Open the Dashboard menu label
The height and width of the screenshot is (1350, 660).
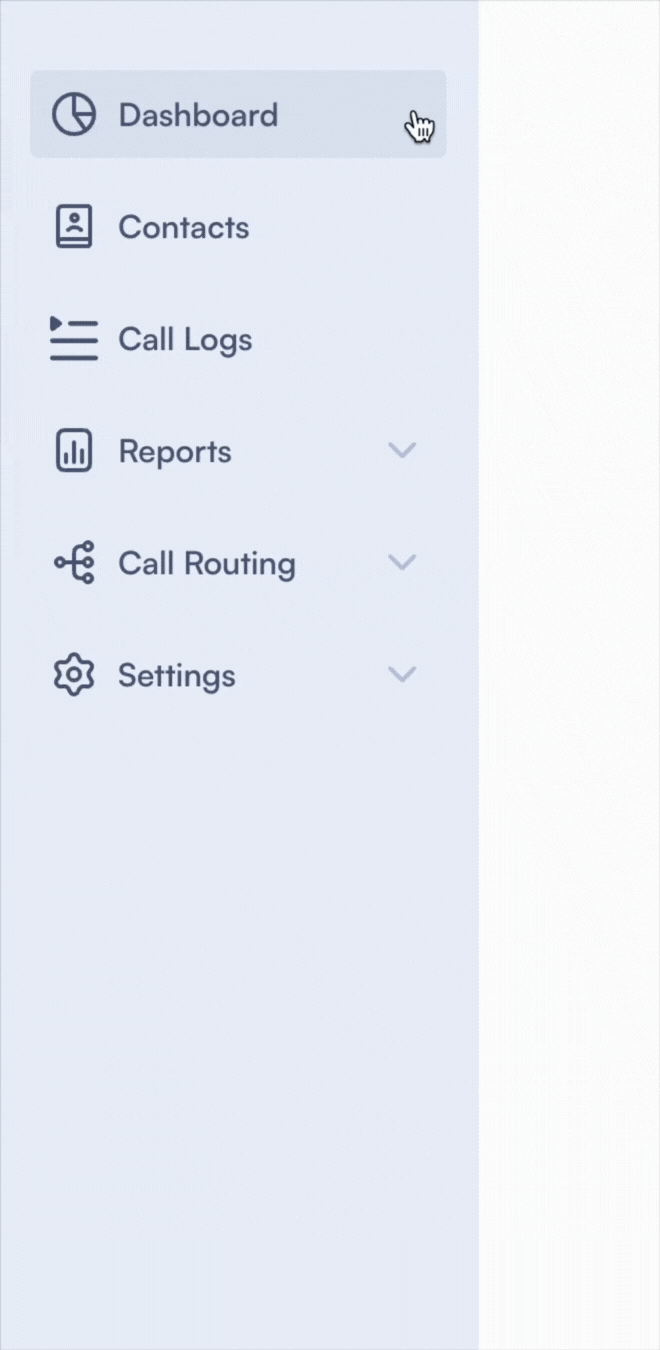(198, 115)
